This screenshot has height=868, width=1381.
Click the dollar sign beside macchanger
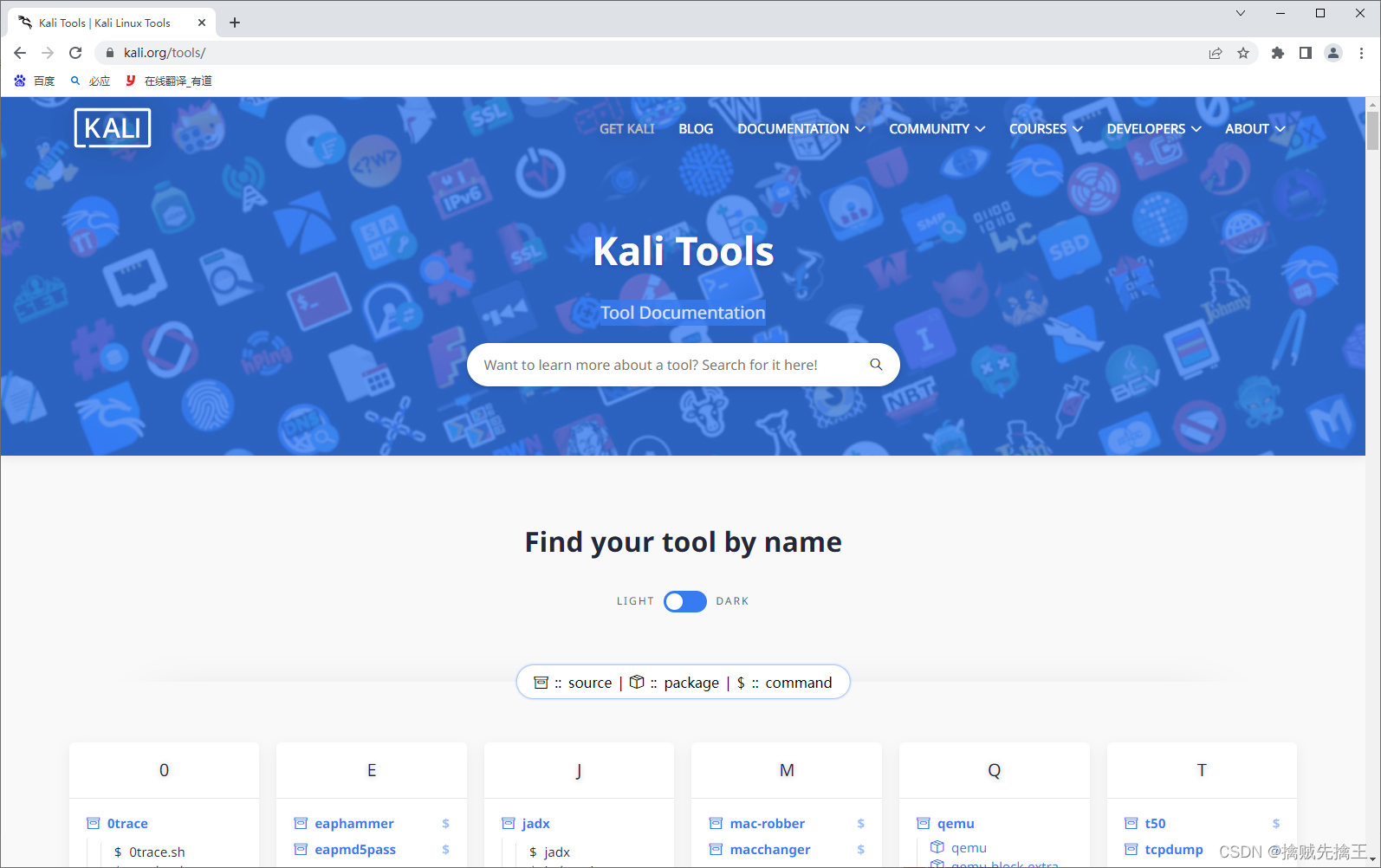(860, 849)
